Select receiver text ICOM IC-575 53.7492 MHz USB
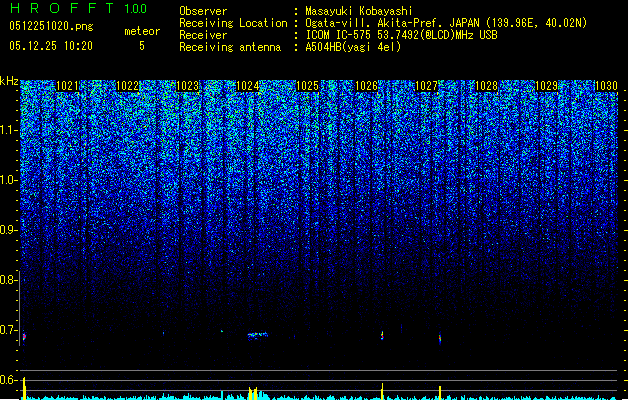The height and width of the screenshot is (400, 629). click(x=401, y=35)
